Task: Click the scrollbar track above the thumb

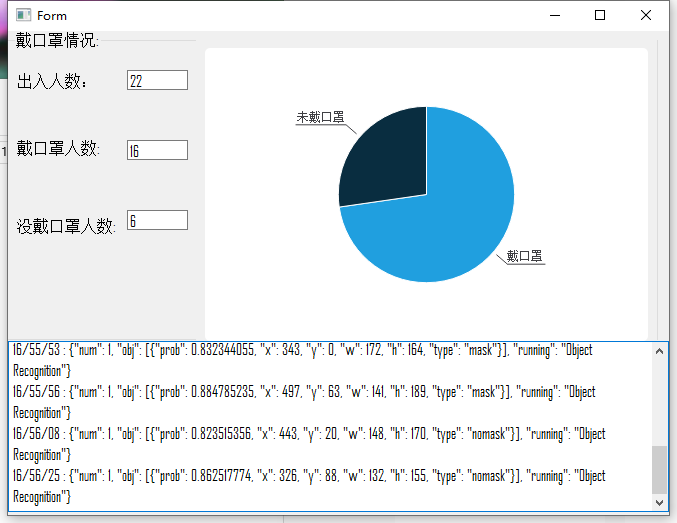Action: pos(658,400)
